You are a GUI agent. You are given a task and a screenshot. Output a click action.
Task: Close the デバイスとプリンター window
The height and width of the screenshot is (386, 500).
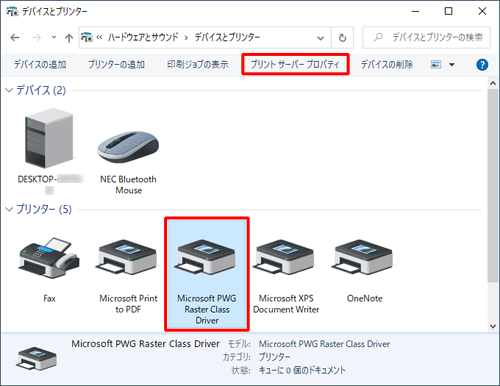[482, 11]
